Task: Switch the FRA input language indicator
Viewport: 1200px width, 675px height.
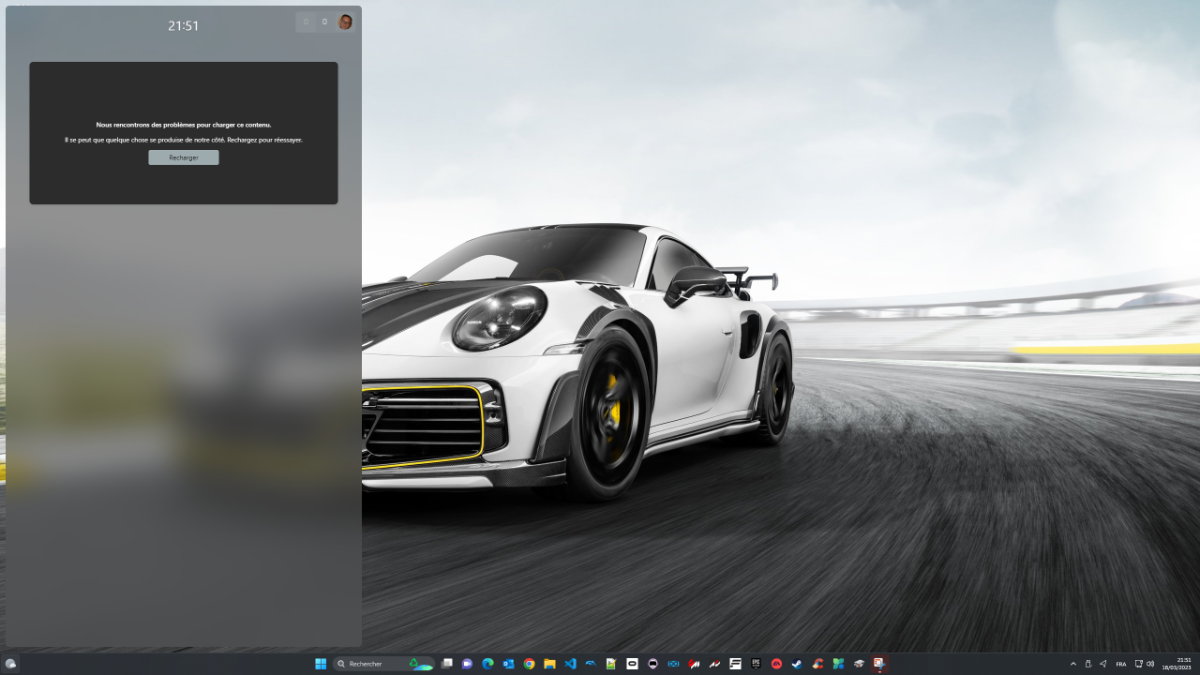Action: [1121, 664]
